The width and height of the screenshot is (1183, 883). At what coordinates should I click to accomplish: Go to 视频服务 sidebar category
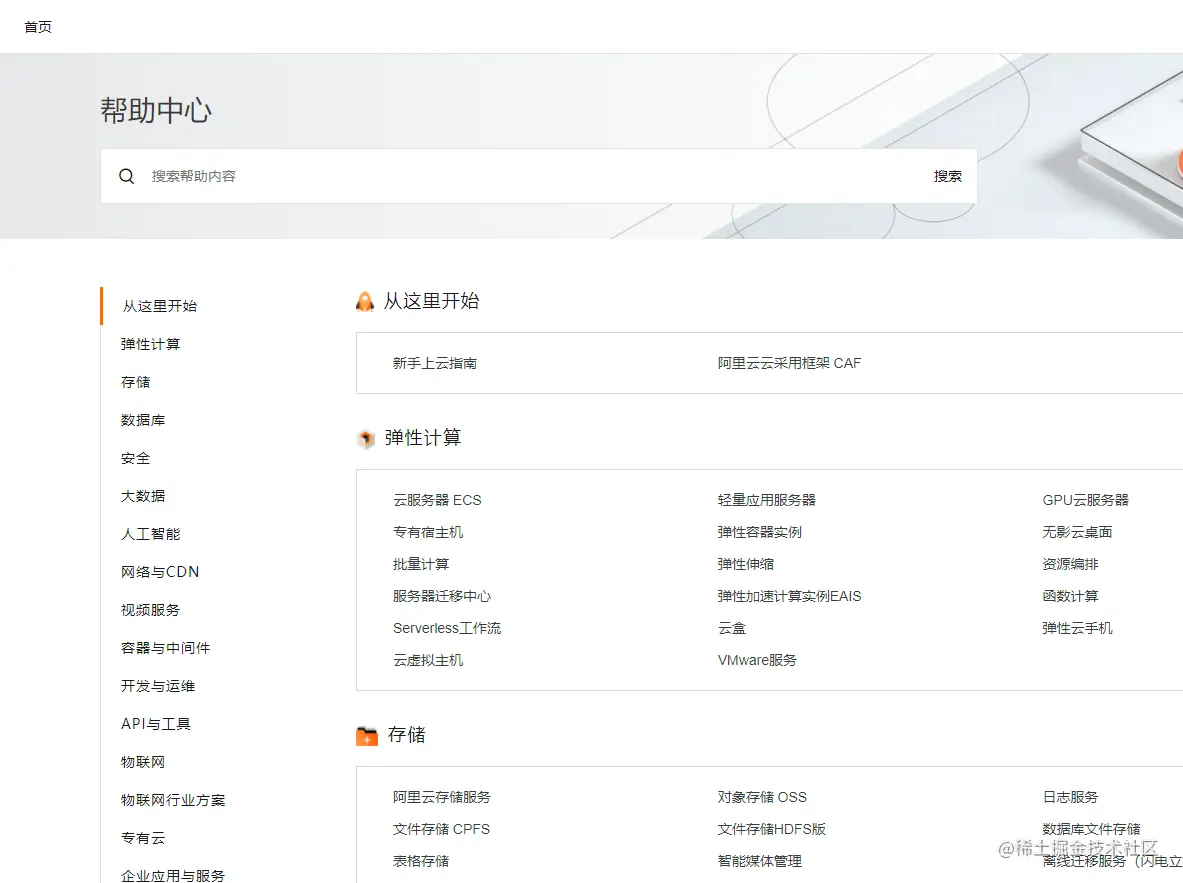tap(150, 610)
